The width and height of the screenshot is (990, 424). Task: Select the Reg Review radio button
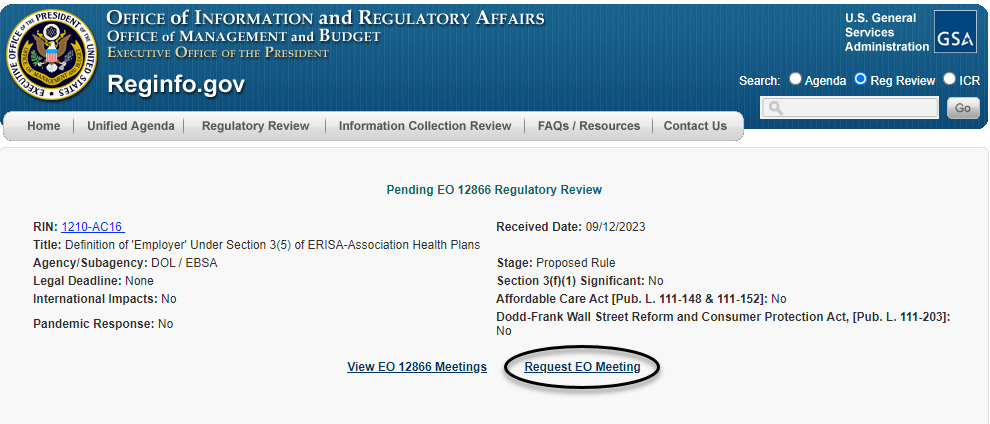[860, 79]
